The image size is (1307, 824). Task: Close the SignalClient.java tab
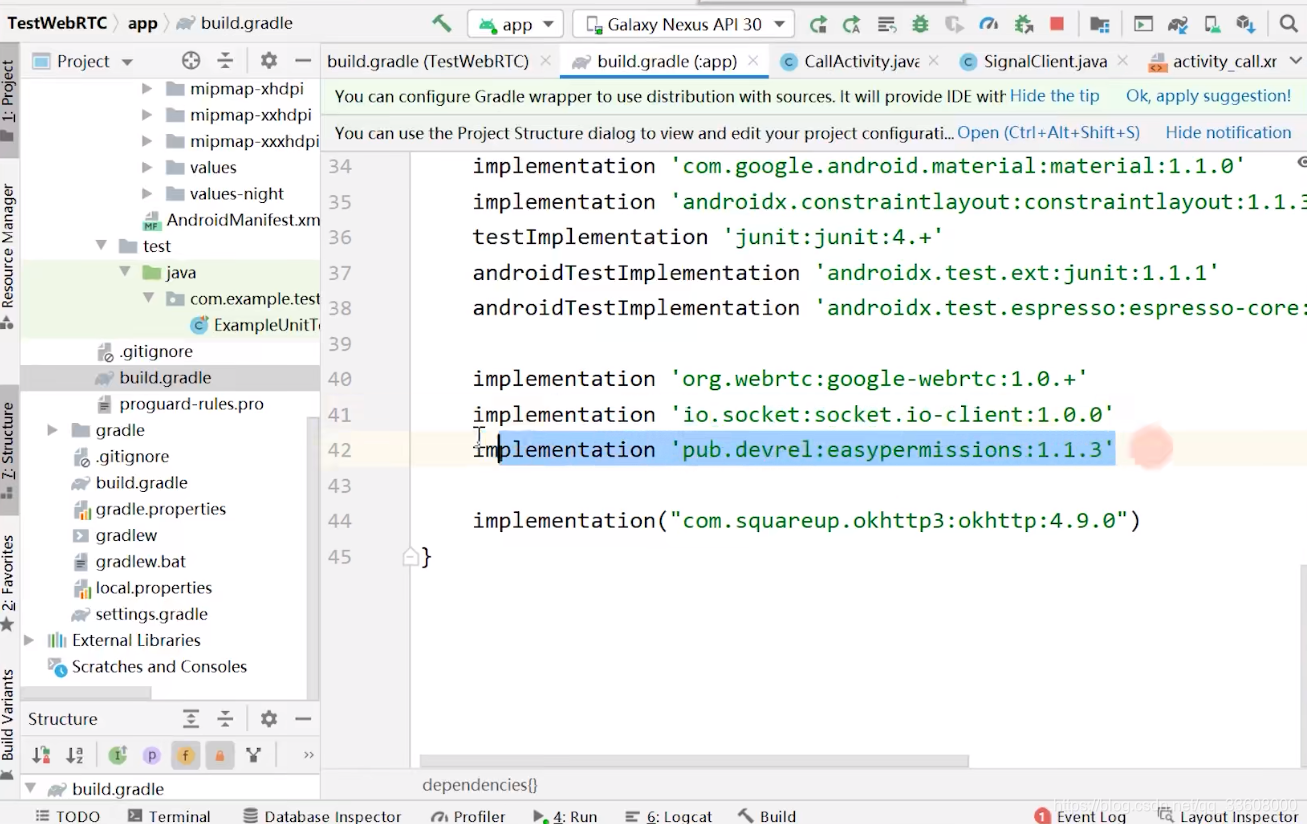1121,61
